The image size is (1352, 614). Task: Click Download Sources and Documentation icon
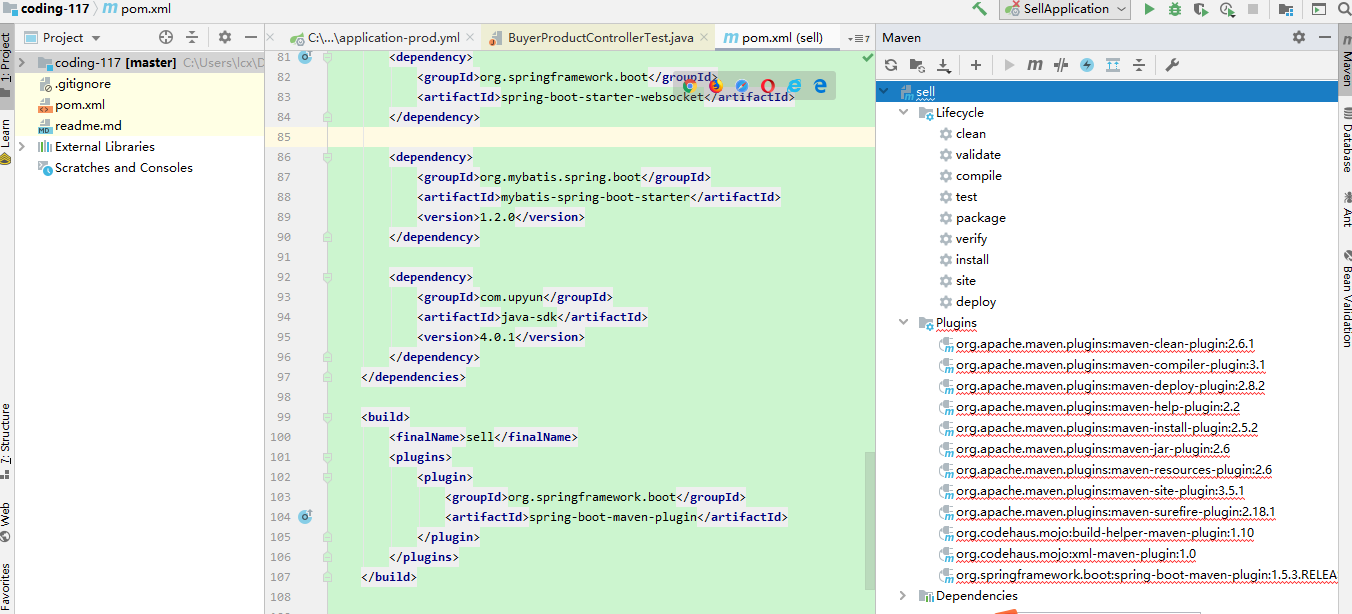[x=943, y=65]
